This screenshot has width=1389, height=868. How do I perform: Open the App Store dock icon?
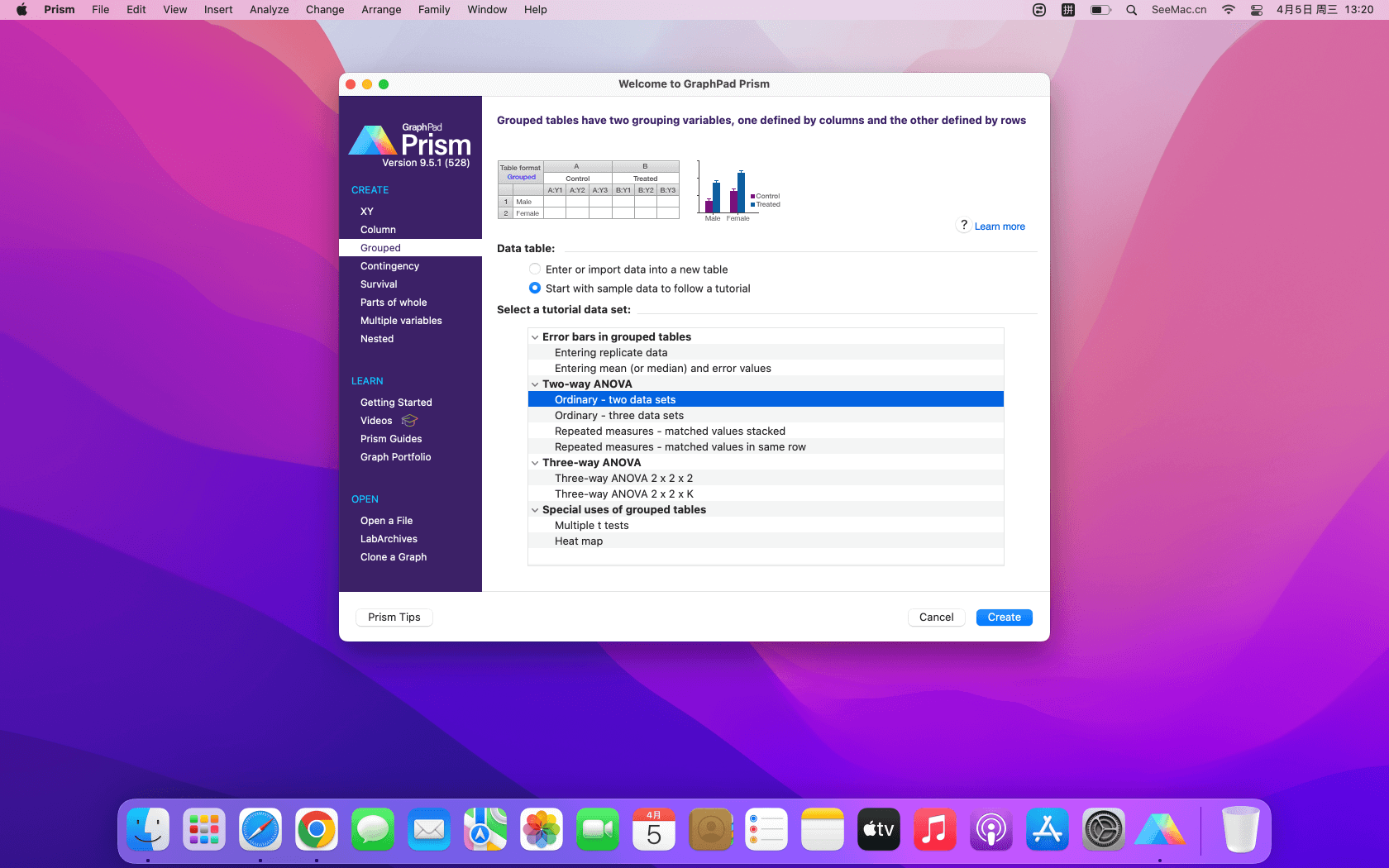pos(1048,829)
